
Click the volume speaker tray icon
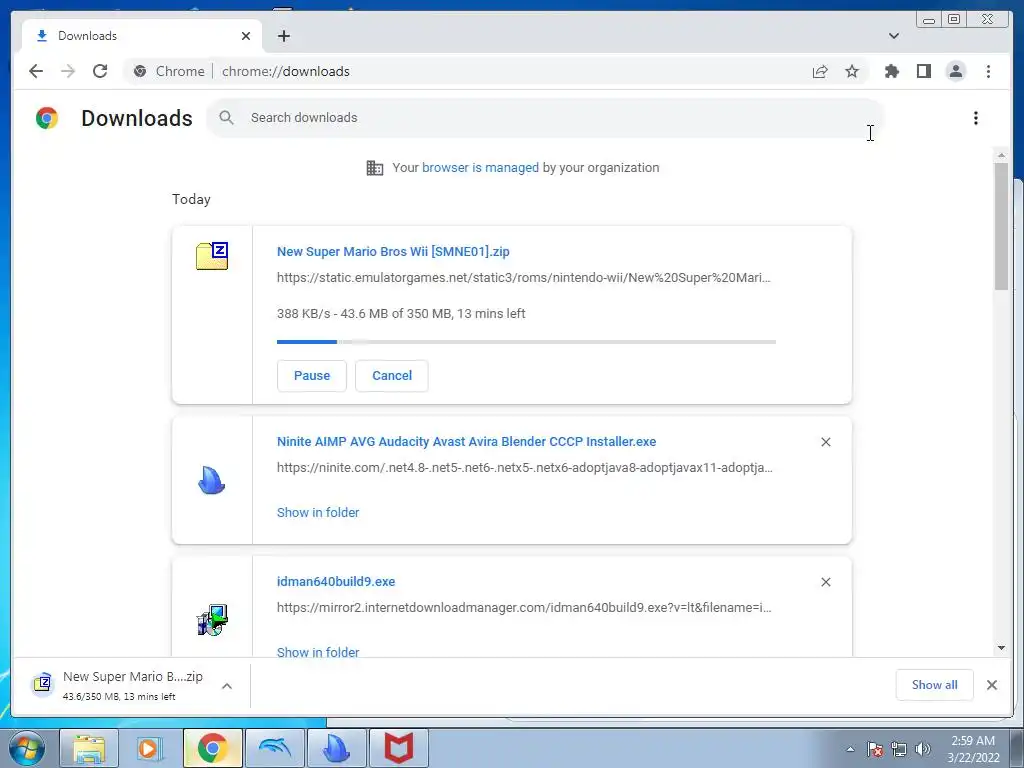point(923,749)
